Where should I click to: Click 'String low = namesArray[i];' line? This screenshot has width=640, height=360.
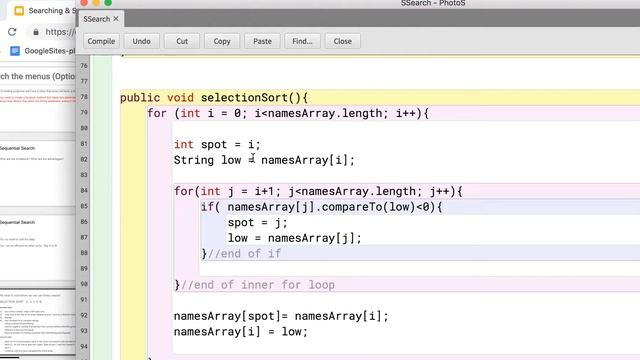click(x=264, y=160)
